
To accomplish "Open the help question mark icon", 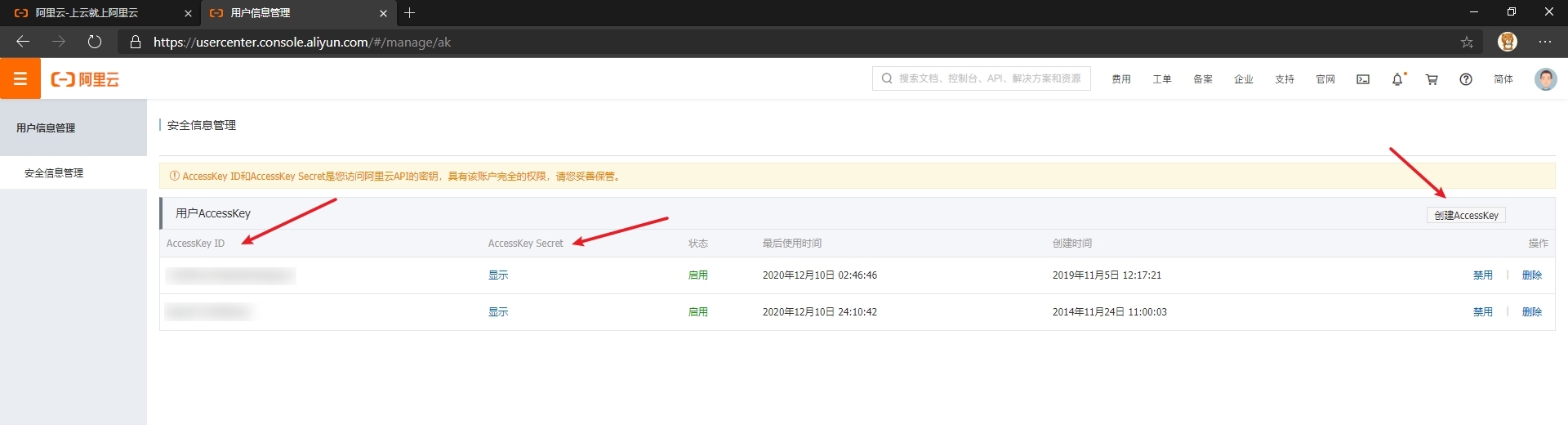I will click(x=1466, y=79).
